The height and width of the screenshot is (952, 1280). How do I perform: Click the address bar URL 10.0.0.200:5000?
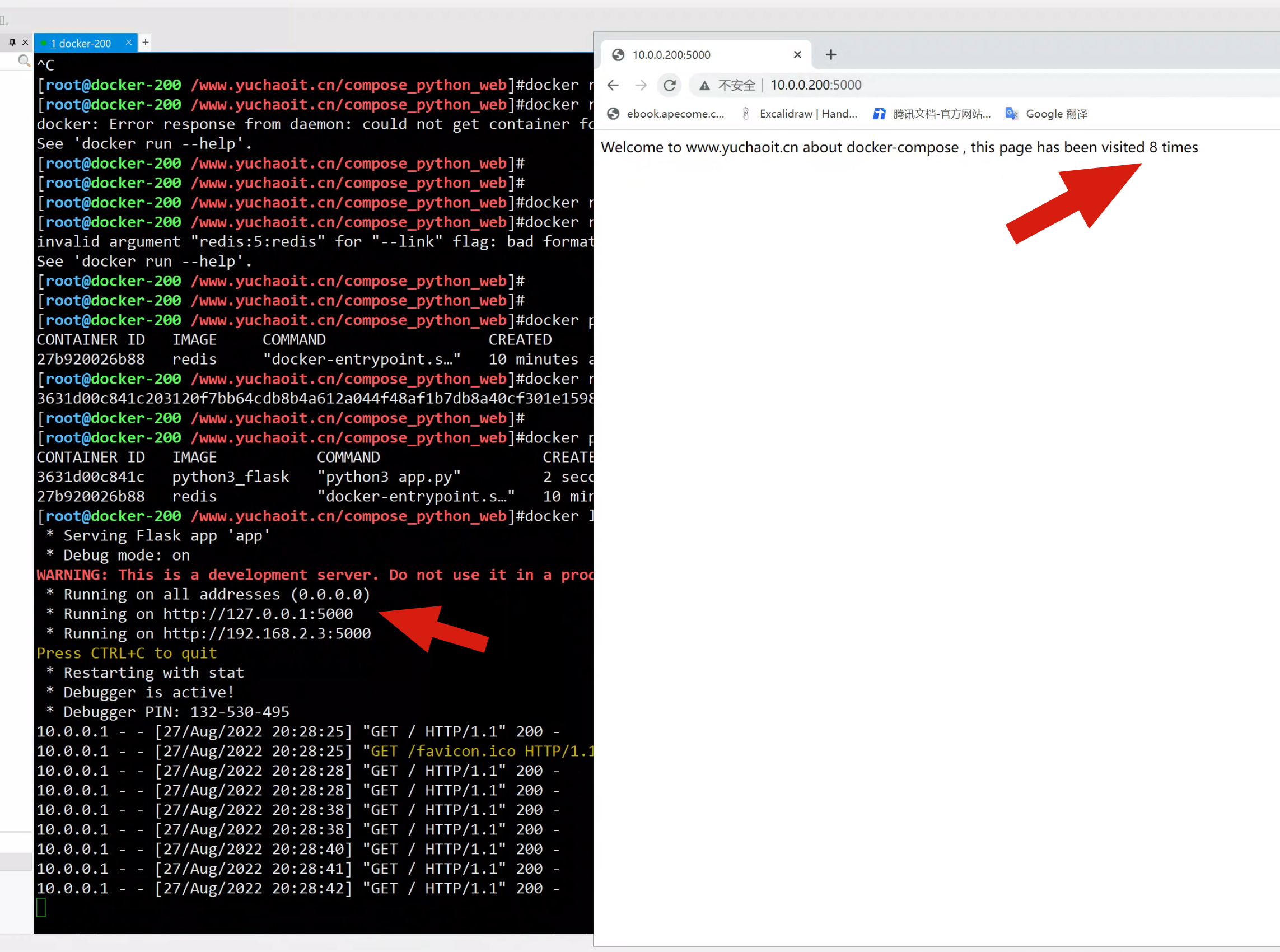816,85
